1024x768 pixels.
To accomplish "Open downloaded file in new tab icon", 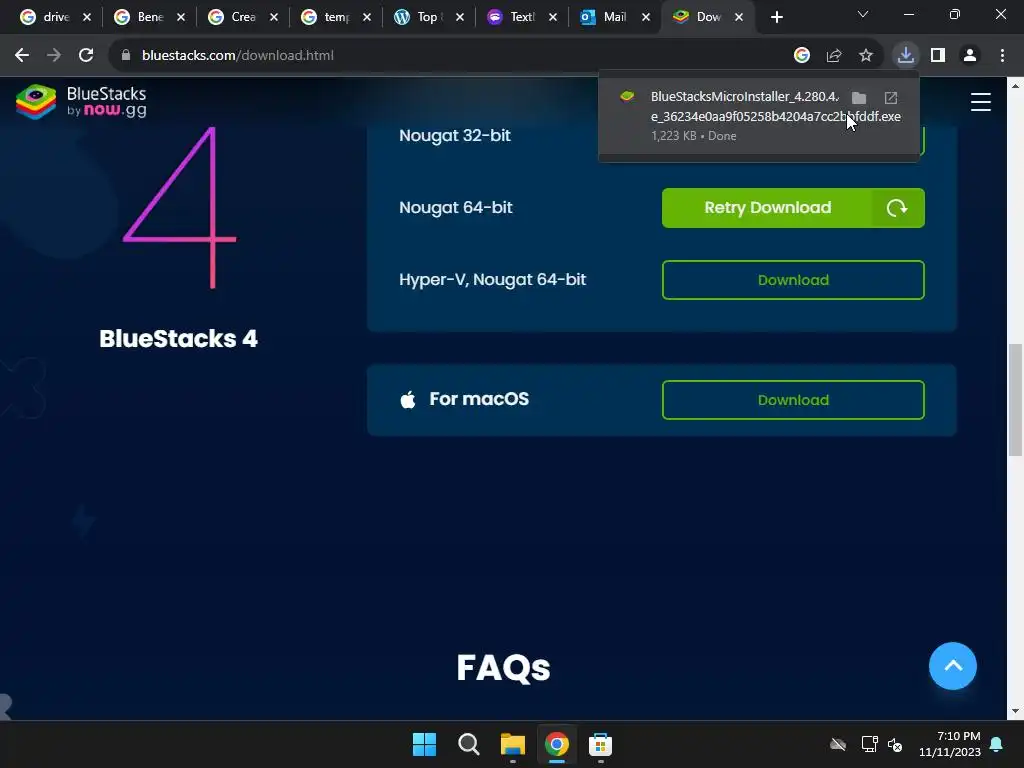I will click(891, 98).
